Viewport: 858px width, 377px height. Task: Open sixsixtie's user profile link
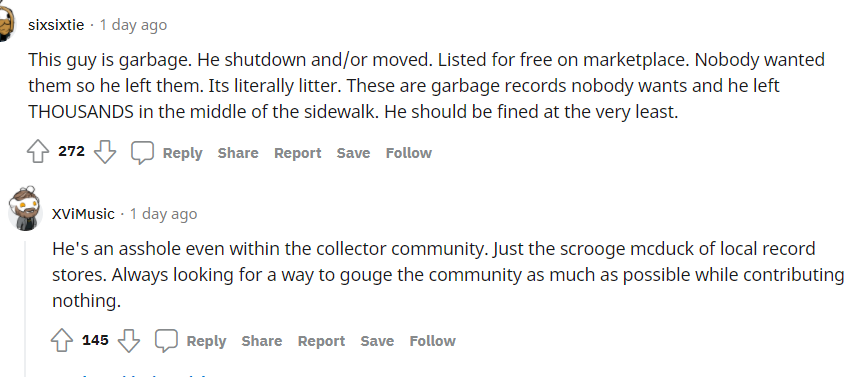coord(56,25)
